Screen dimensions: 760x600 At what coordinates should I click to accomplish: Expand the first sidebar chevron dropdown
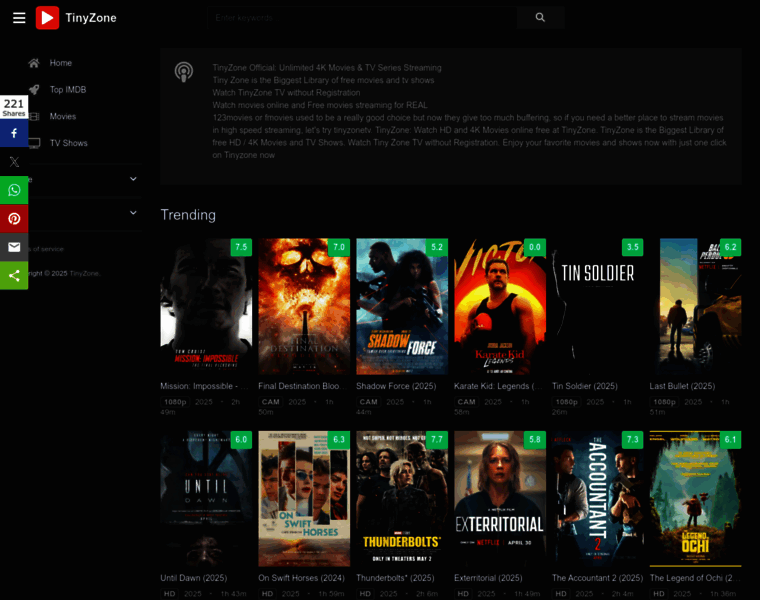[x=133, y=179]
